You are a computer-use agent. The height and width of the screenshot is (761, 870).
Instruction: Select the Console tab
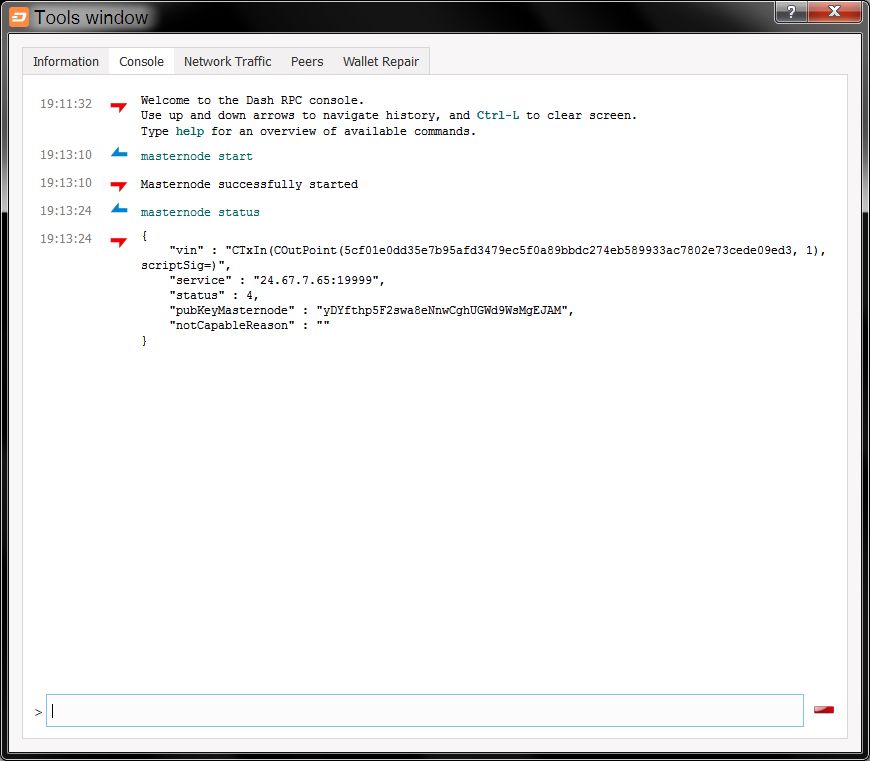tap(141, 62)
